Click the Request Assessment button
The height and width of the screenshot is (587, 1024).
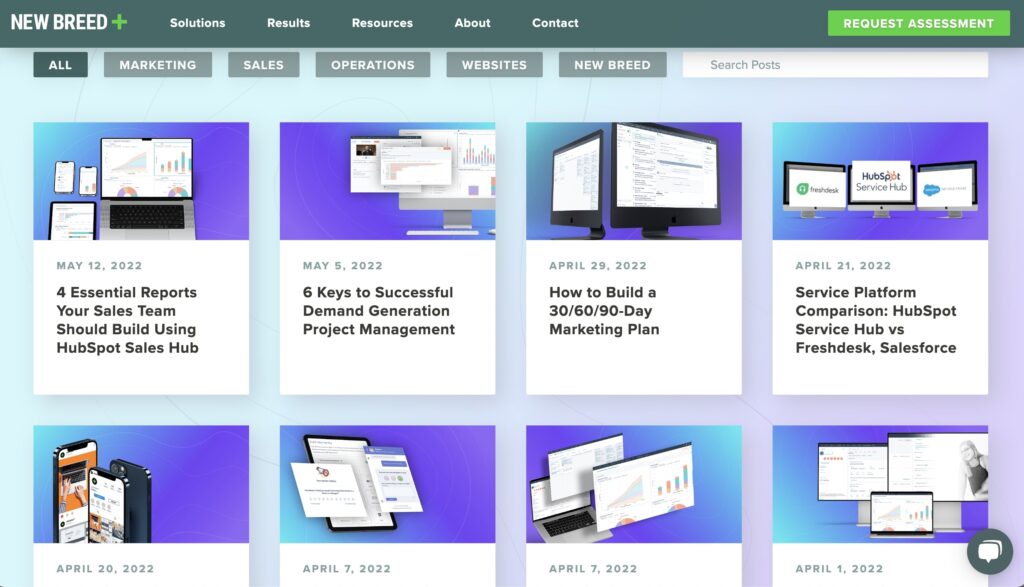click(918, 23)
